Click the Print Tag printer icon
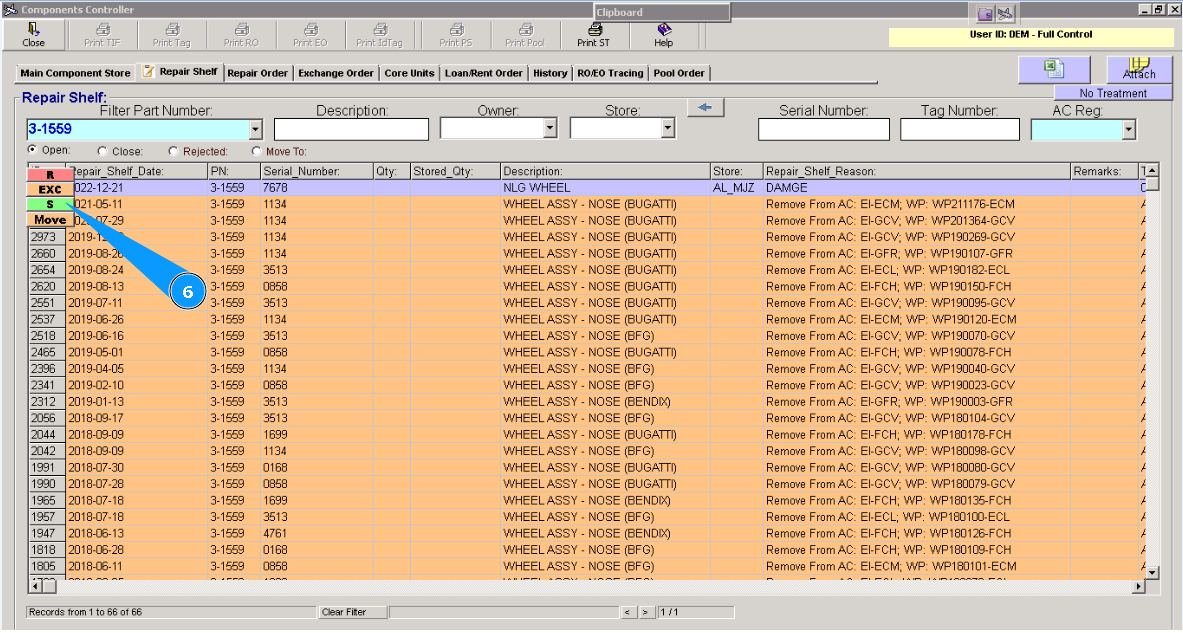Viewport: 1183px width, 633px height. click(x=172, y=29)
